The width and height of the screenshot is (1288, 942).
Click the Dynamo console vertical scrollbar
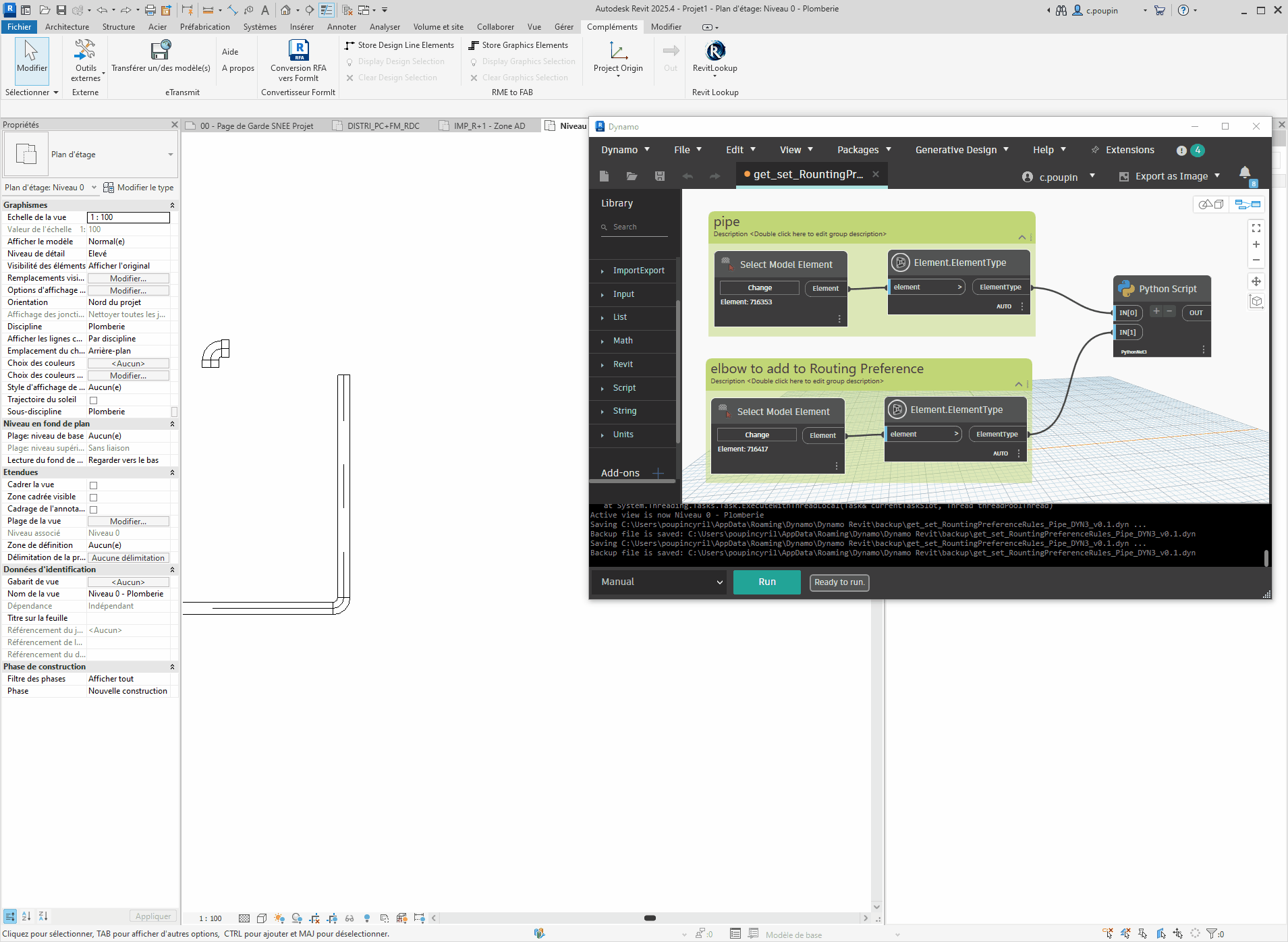(1266, 558)
